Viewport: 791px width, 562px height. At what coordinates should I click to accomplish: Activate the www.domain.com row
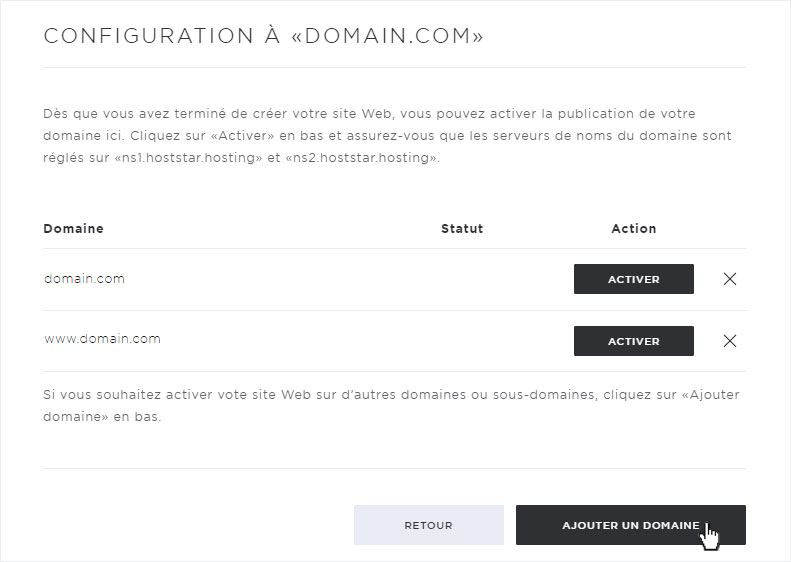634,341
